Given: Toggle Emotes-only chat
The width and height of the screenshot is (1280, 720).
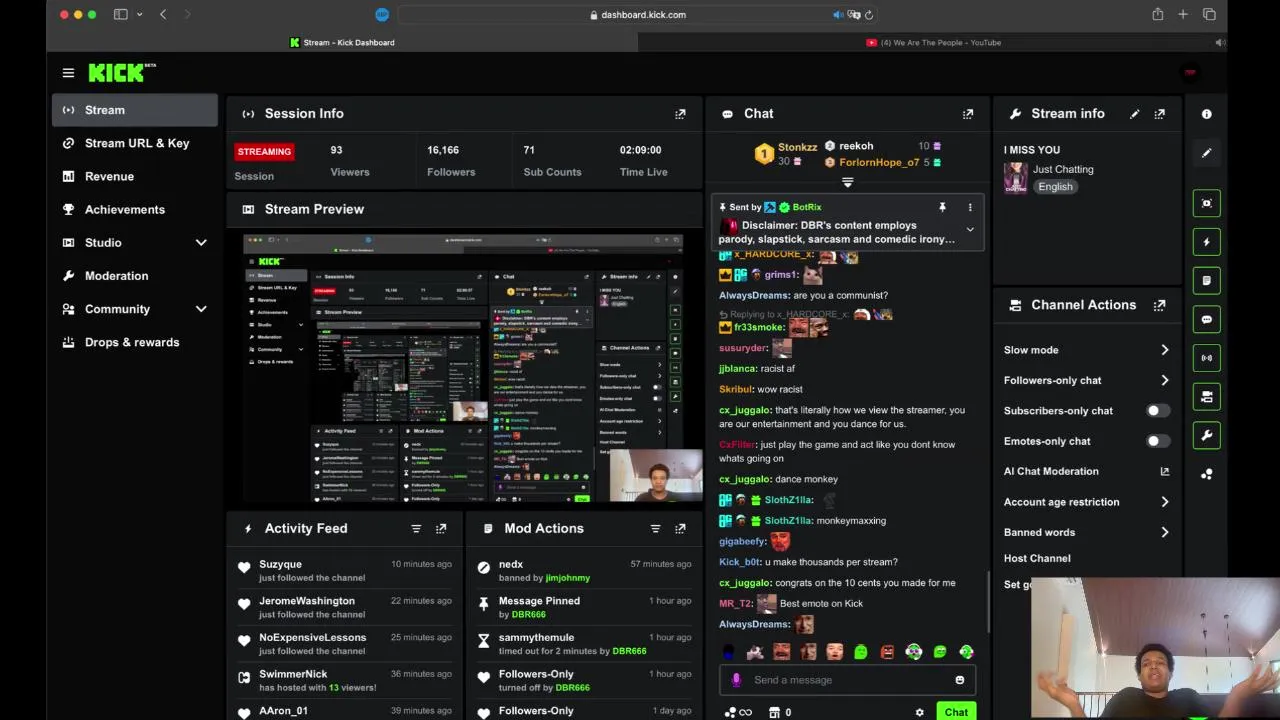Looking at the screenshot, I should click(1158, 441).
